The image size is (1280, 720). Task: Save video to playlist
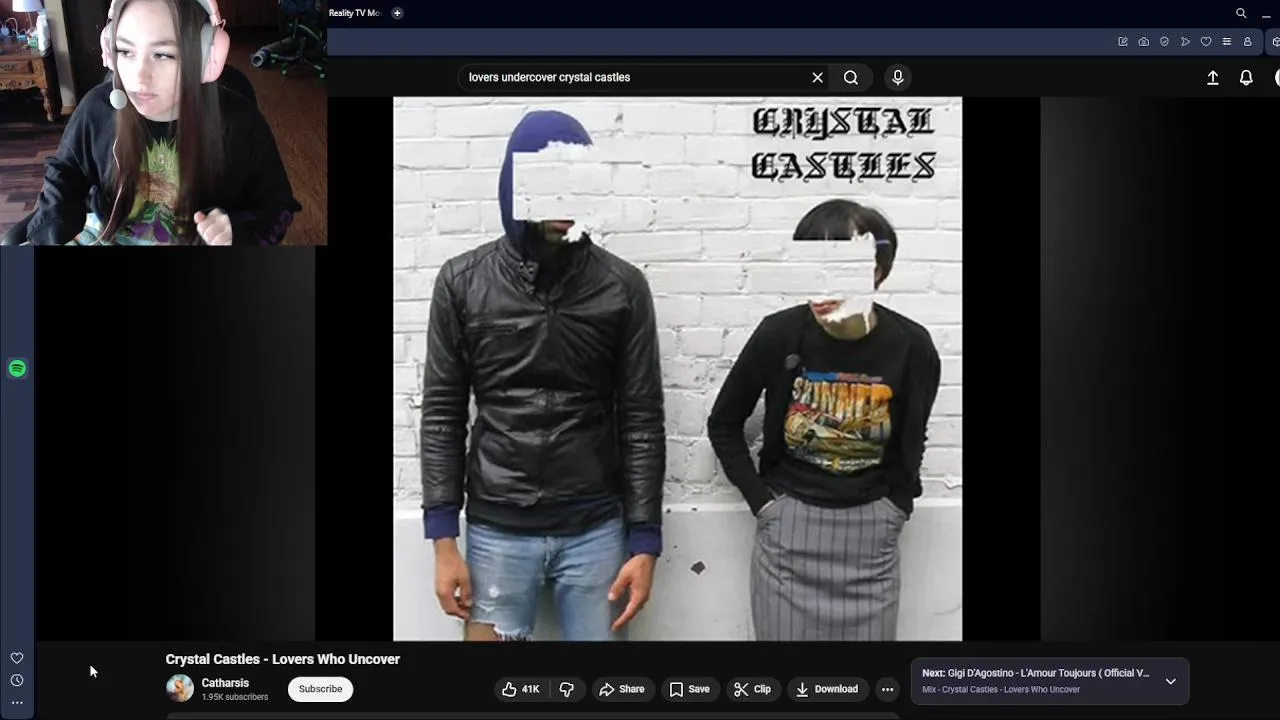(x=689, y=689)
